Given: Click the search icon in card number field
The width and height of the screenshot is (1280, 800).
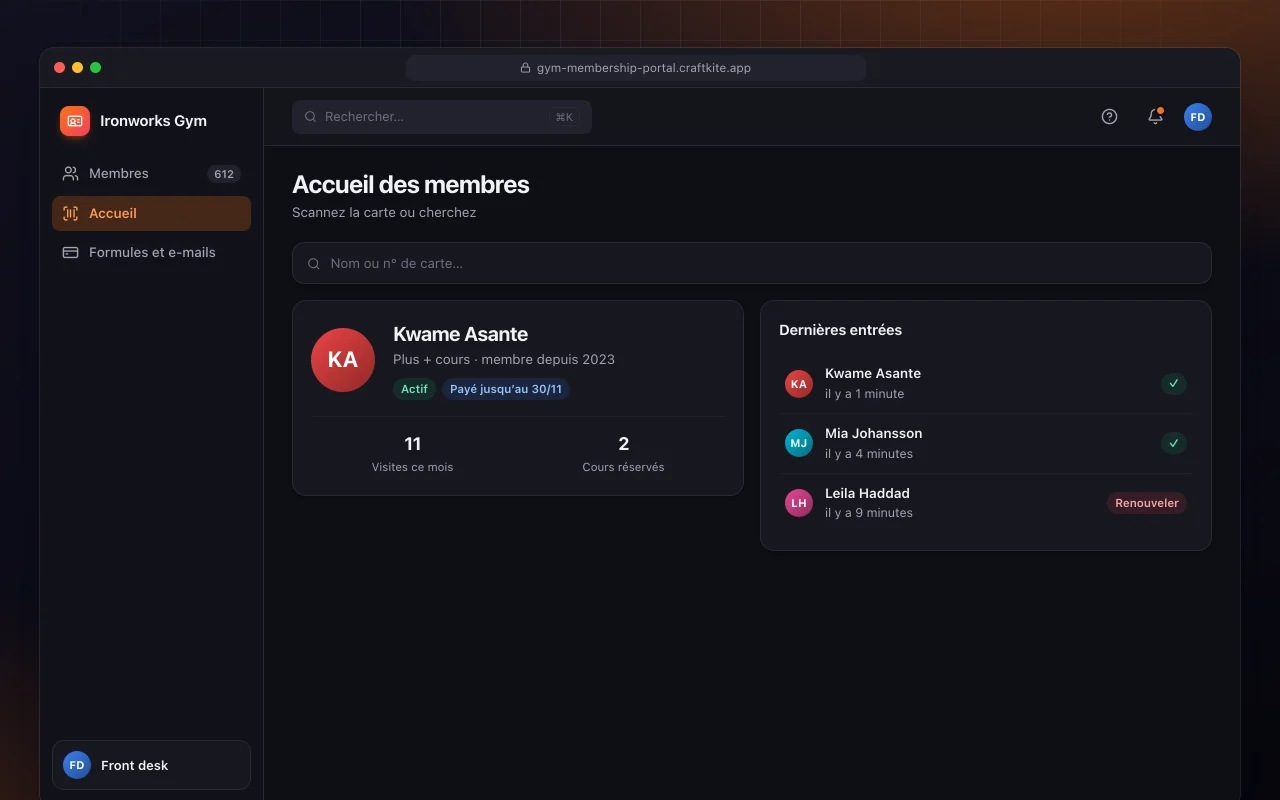Looking at the screenshot, I should (314, 264).
